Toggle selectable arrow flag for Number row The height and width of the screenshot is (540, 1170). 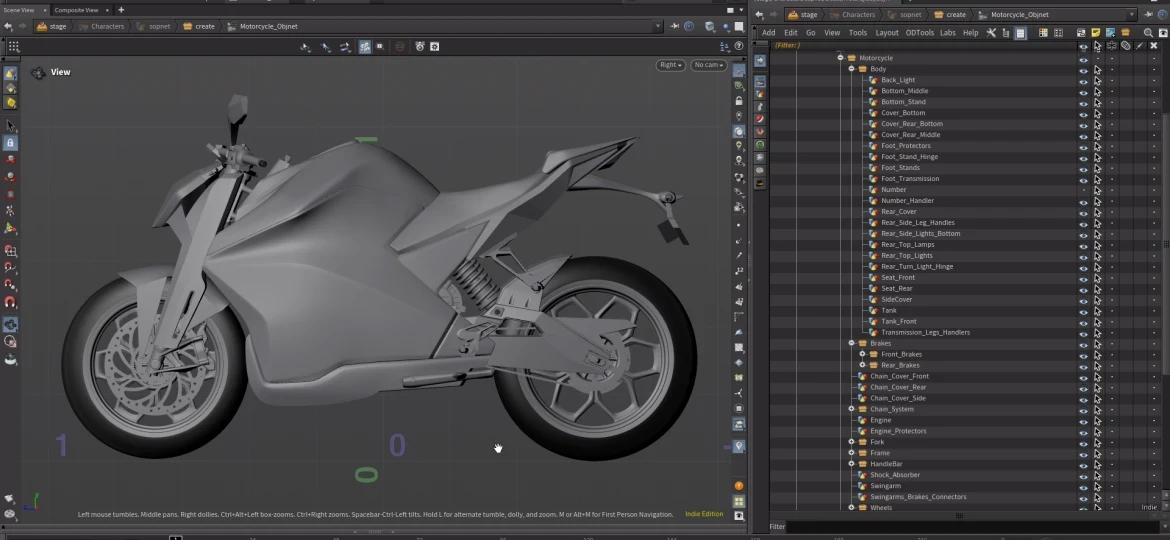pos(1098,189)
